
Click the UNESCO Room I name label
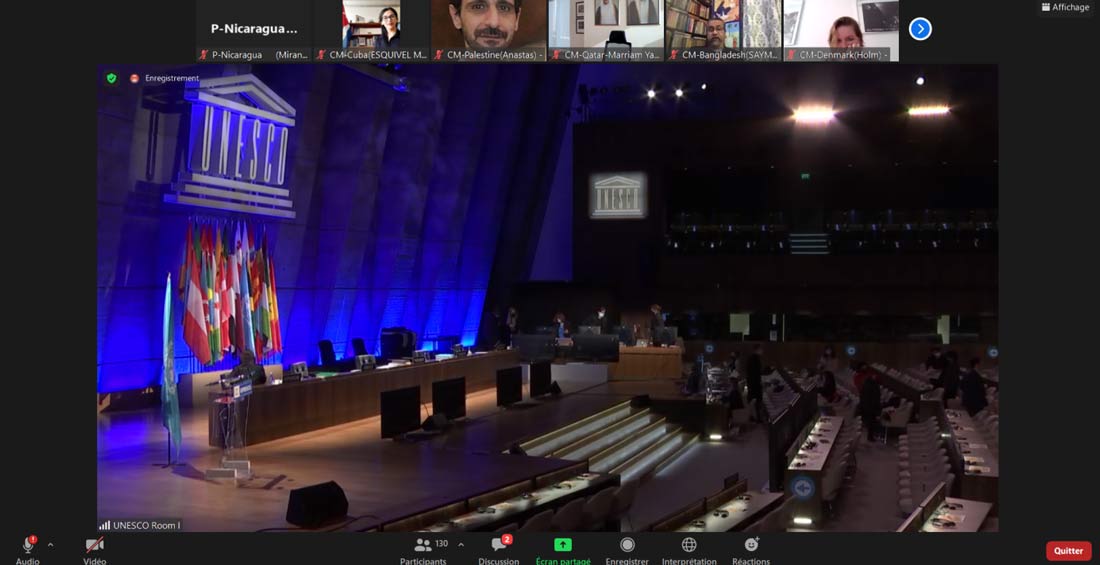coord(147,525)
